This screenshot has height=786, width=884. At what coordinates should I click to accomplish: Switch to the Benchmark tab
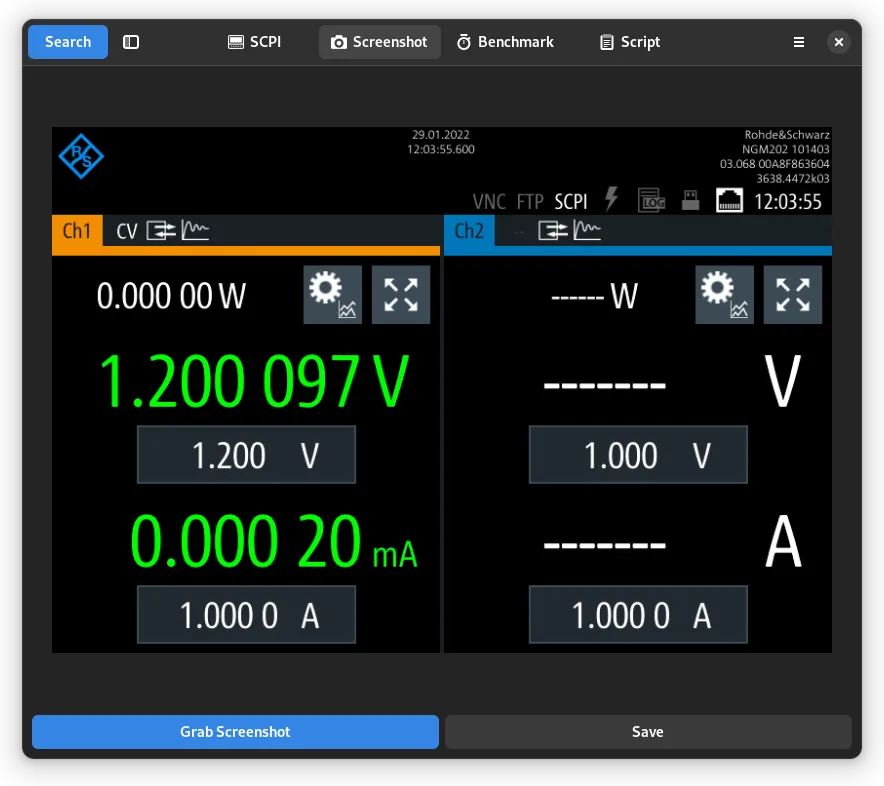pos(505,42)
